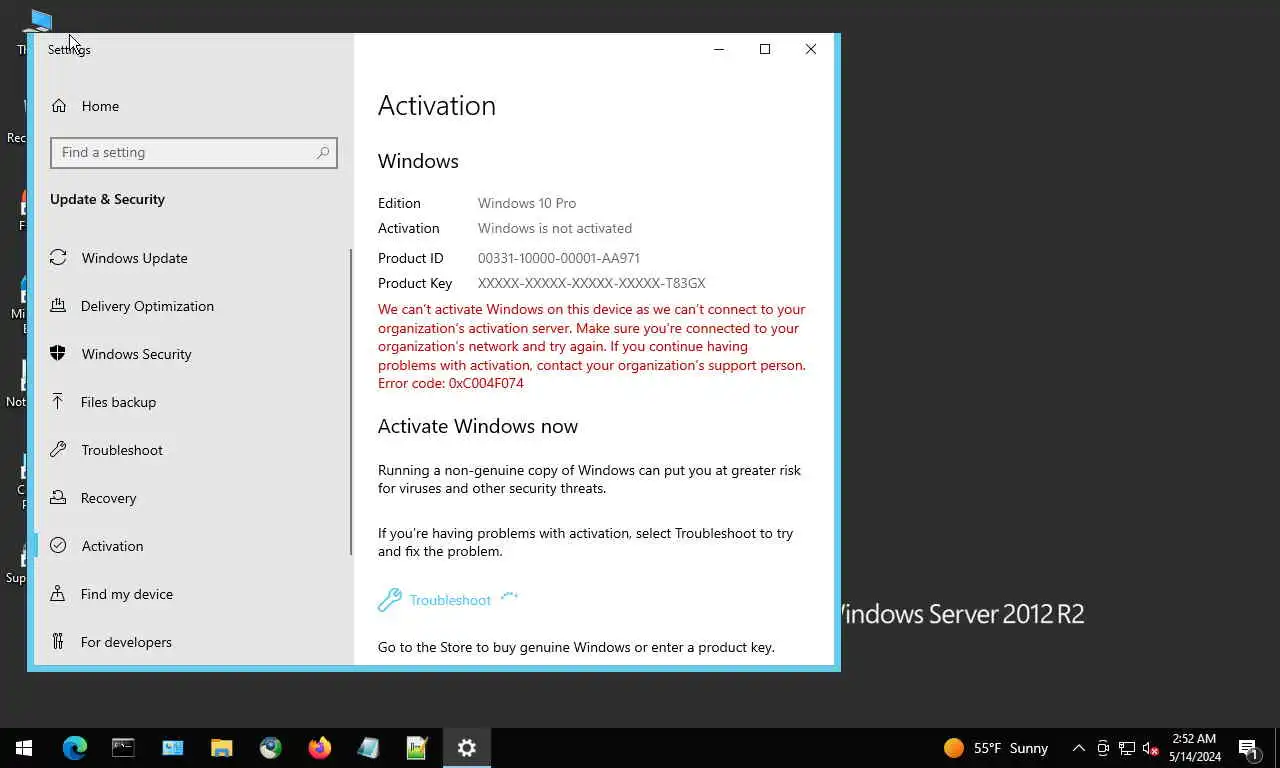Open the 55°F Sunny weather widget

click(996, 748)
